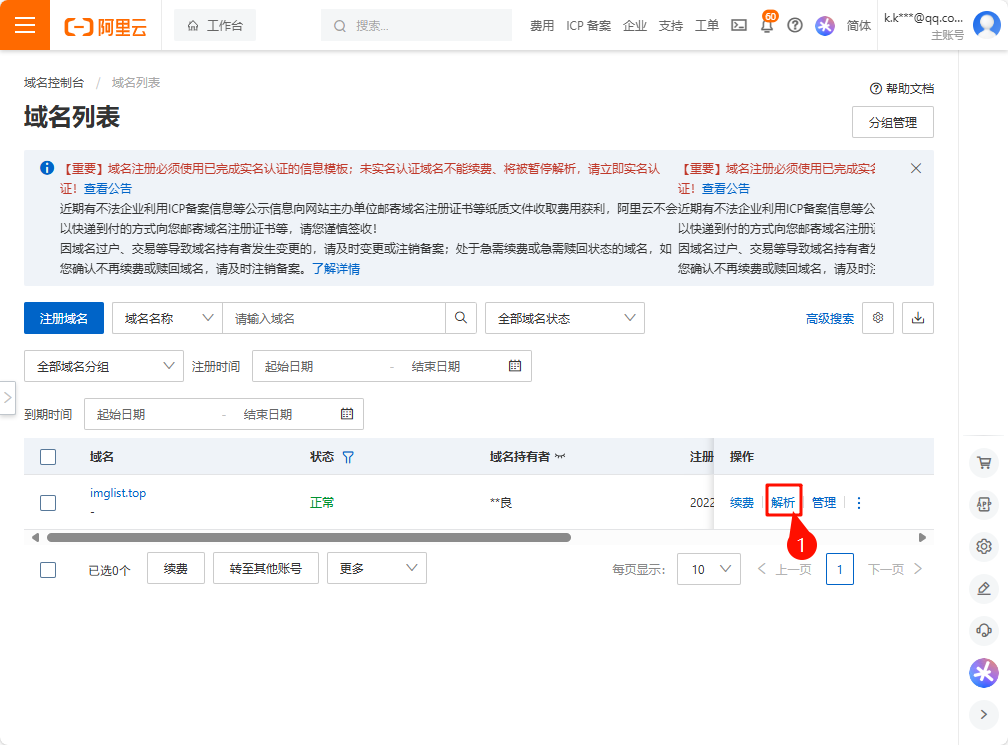Open the 全部域名分组 dropdown
Viewport: 1008px width, 745px height.
click(104, 366)
